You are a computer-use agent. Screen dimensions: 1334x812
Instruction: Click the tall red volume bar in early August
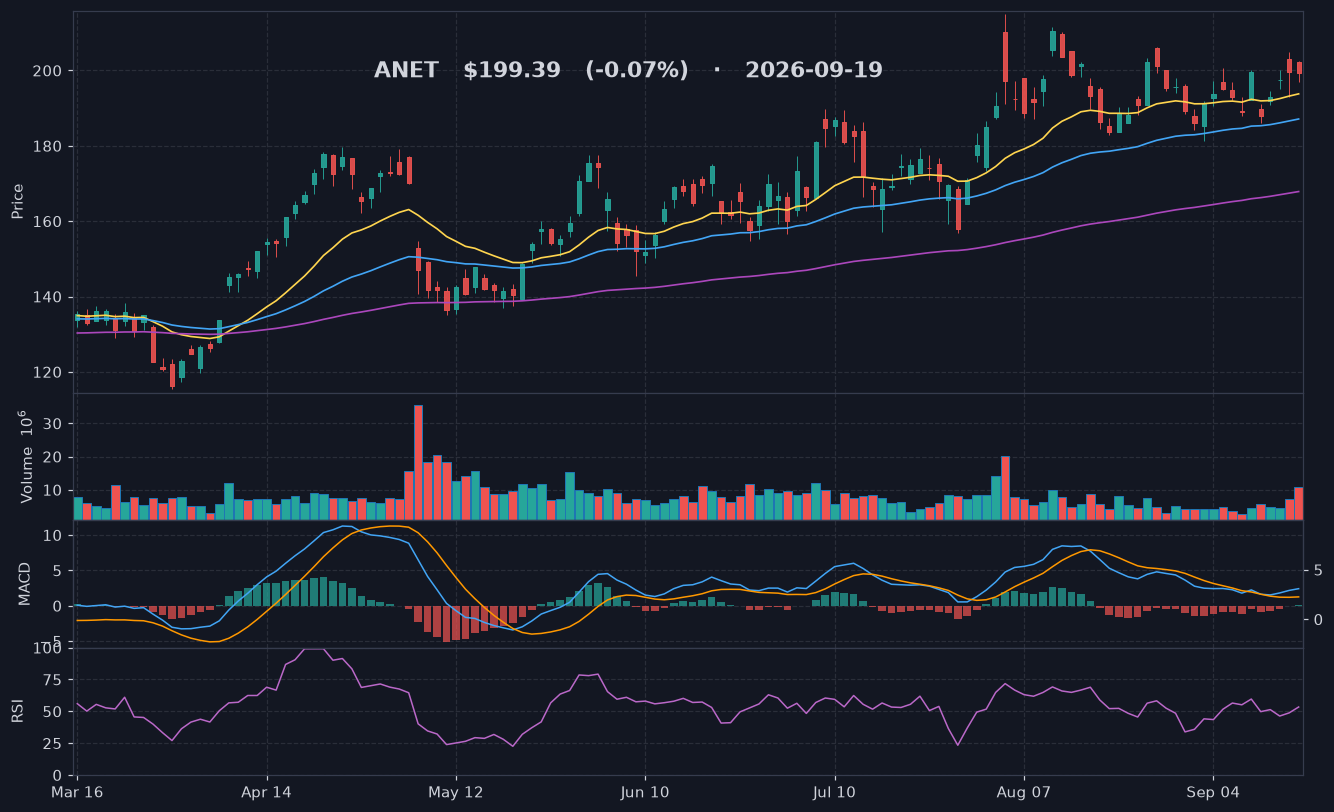(x=1005, y=488)
